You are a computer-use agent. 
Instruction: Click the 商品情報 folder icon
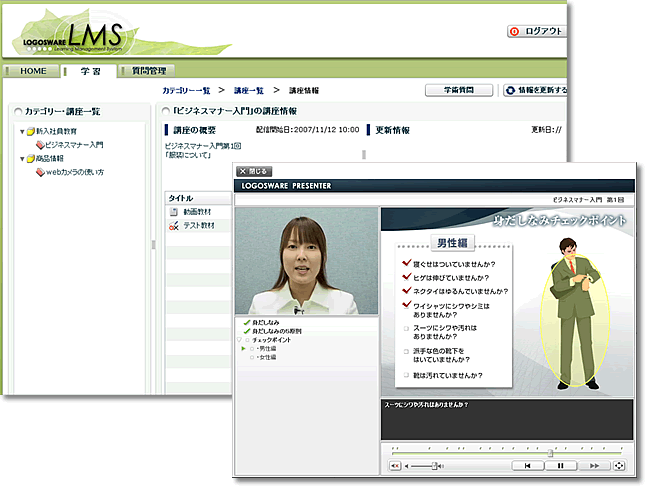click(31, 159)
